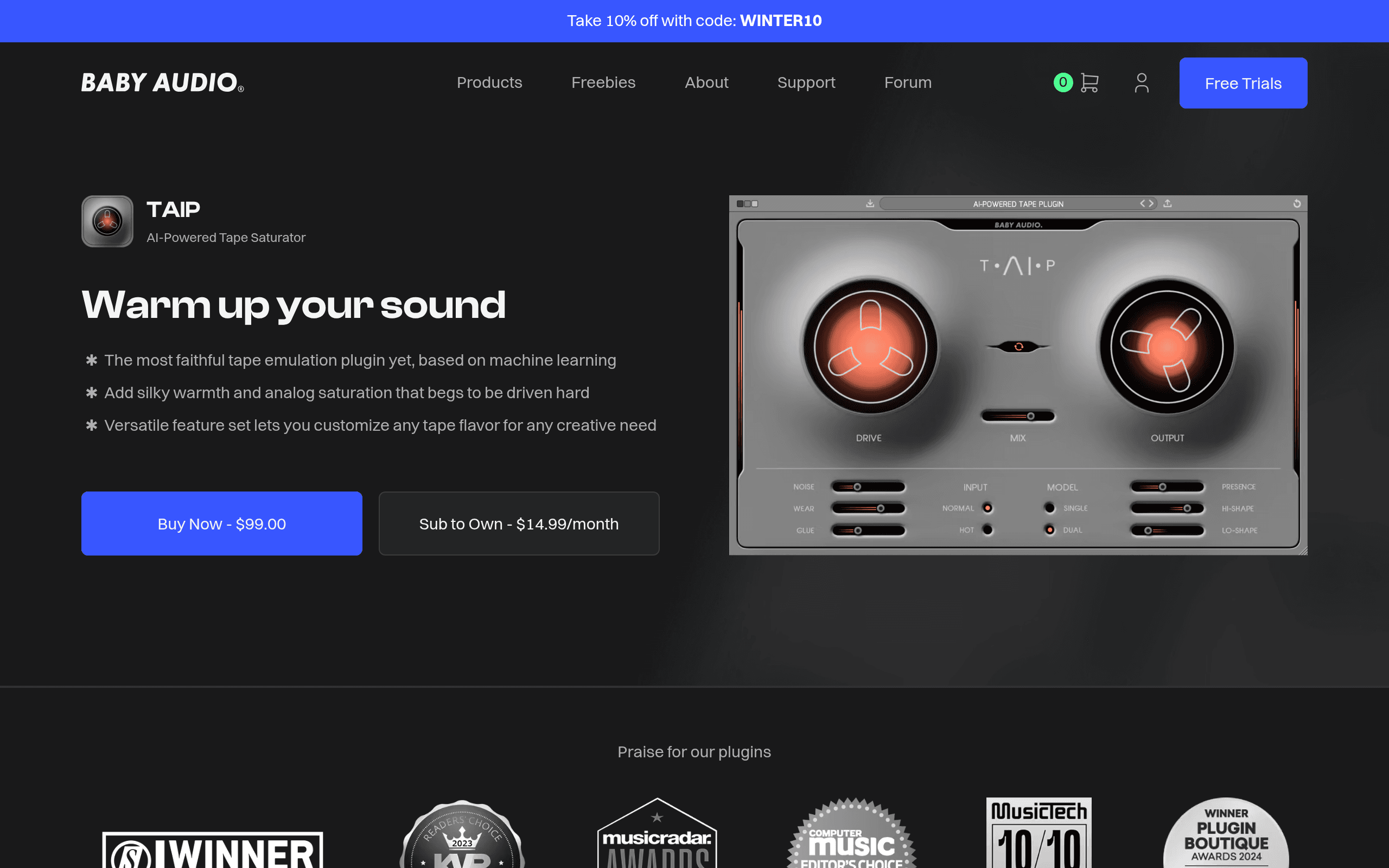
Task: Click the 'Praise for our plugins' text
Action: [694, 752]
